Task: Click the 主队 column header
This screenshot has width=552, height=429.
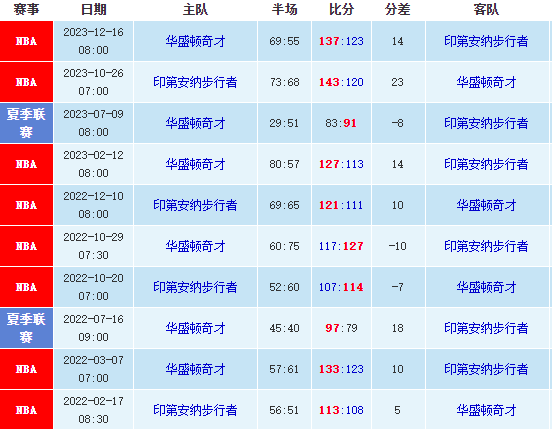Action: pyautogui.click(x=195, y=9)
